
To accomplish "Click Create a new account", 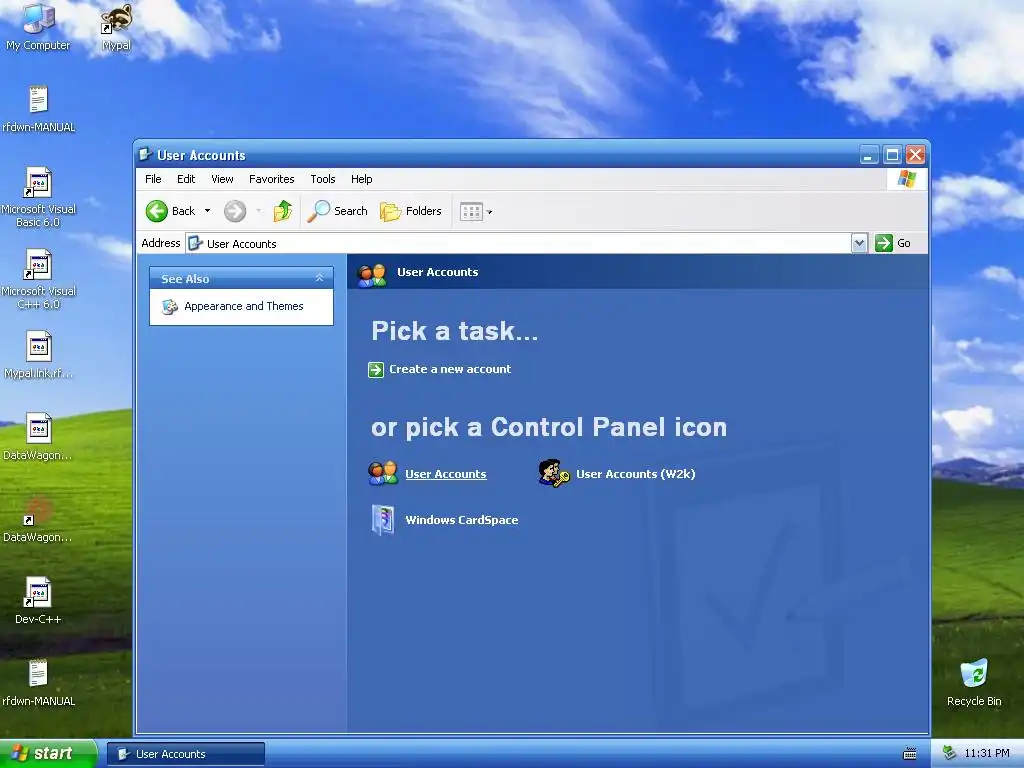I will pyautogui.click(x=450, y=369).
